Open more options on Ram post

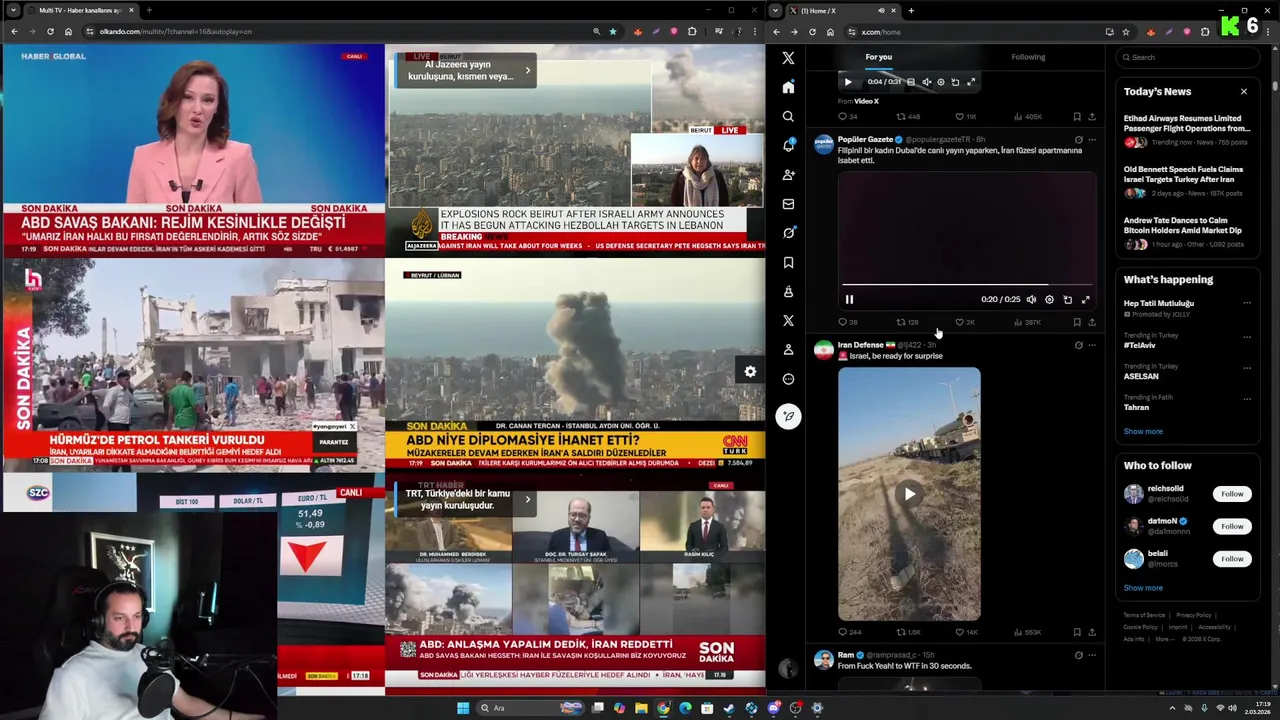(1091, 655)
